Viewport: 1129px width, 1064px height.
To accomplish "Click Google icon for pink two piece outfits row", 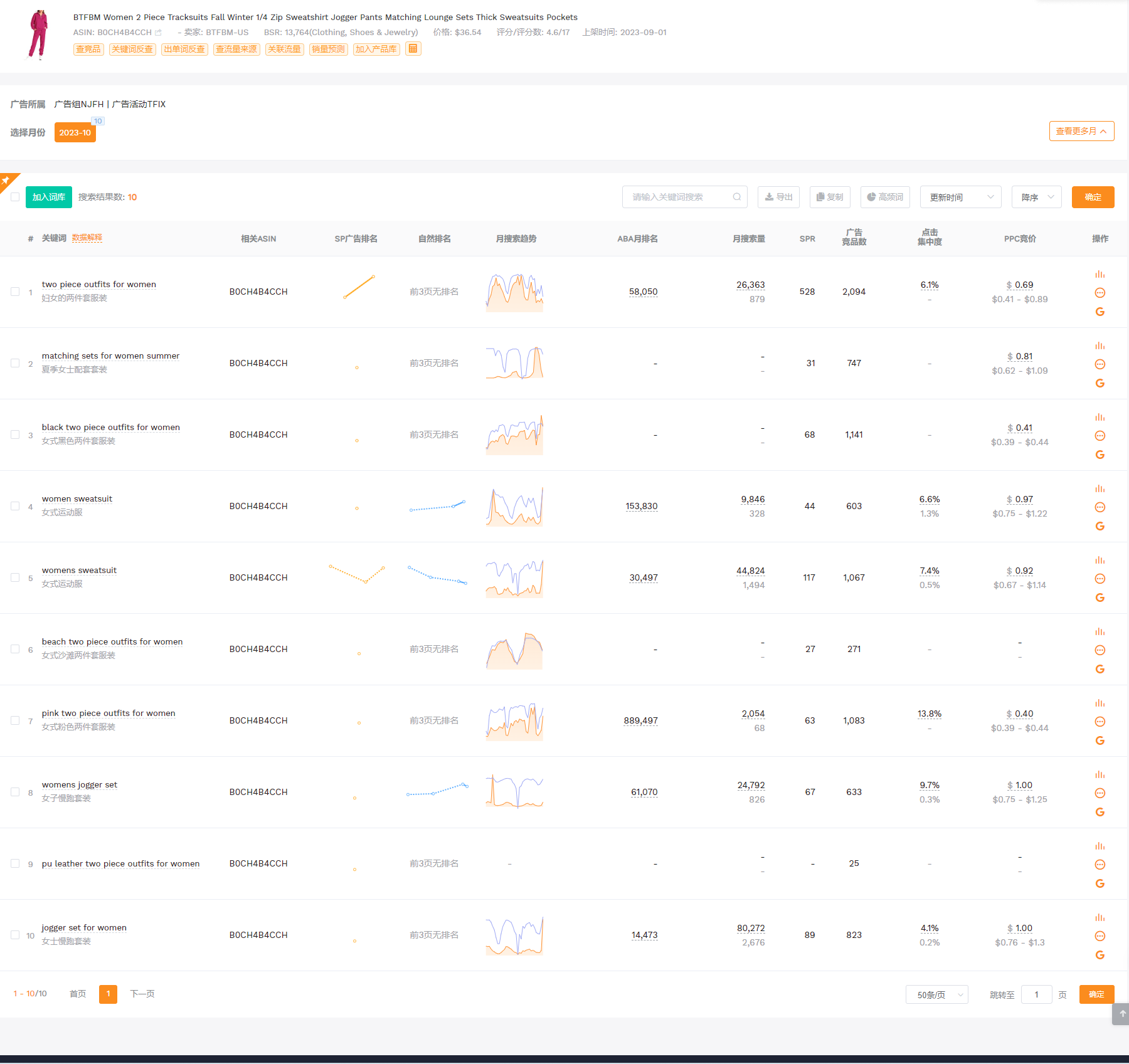I will click(1100, 740).
